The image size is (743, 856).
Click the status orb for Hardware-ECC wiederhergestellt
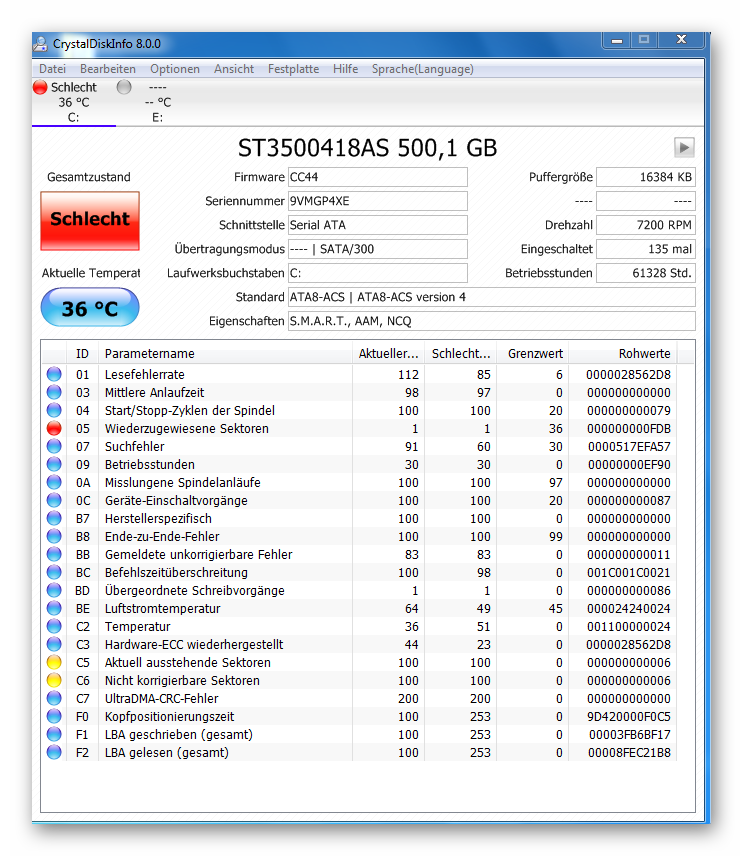click(x=54, y=644)
